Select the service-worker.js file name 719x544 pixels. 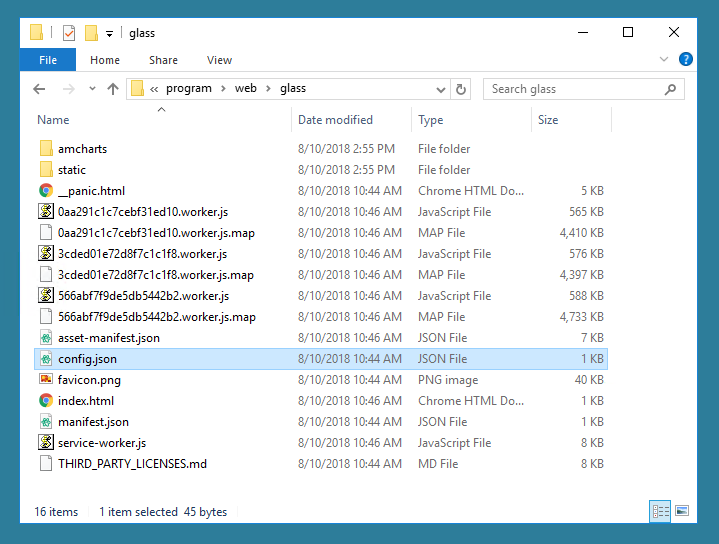click(x=102, y=443)
